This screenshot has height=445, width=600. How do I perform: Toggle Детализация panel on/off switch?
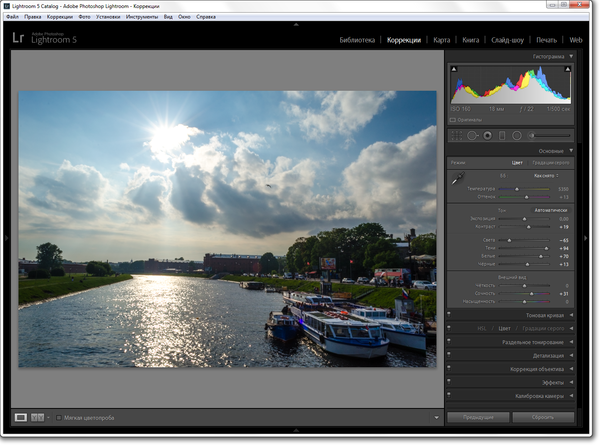pyautogui.click(x=449, y=355)
